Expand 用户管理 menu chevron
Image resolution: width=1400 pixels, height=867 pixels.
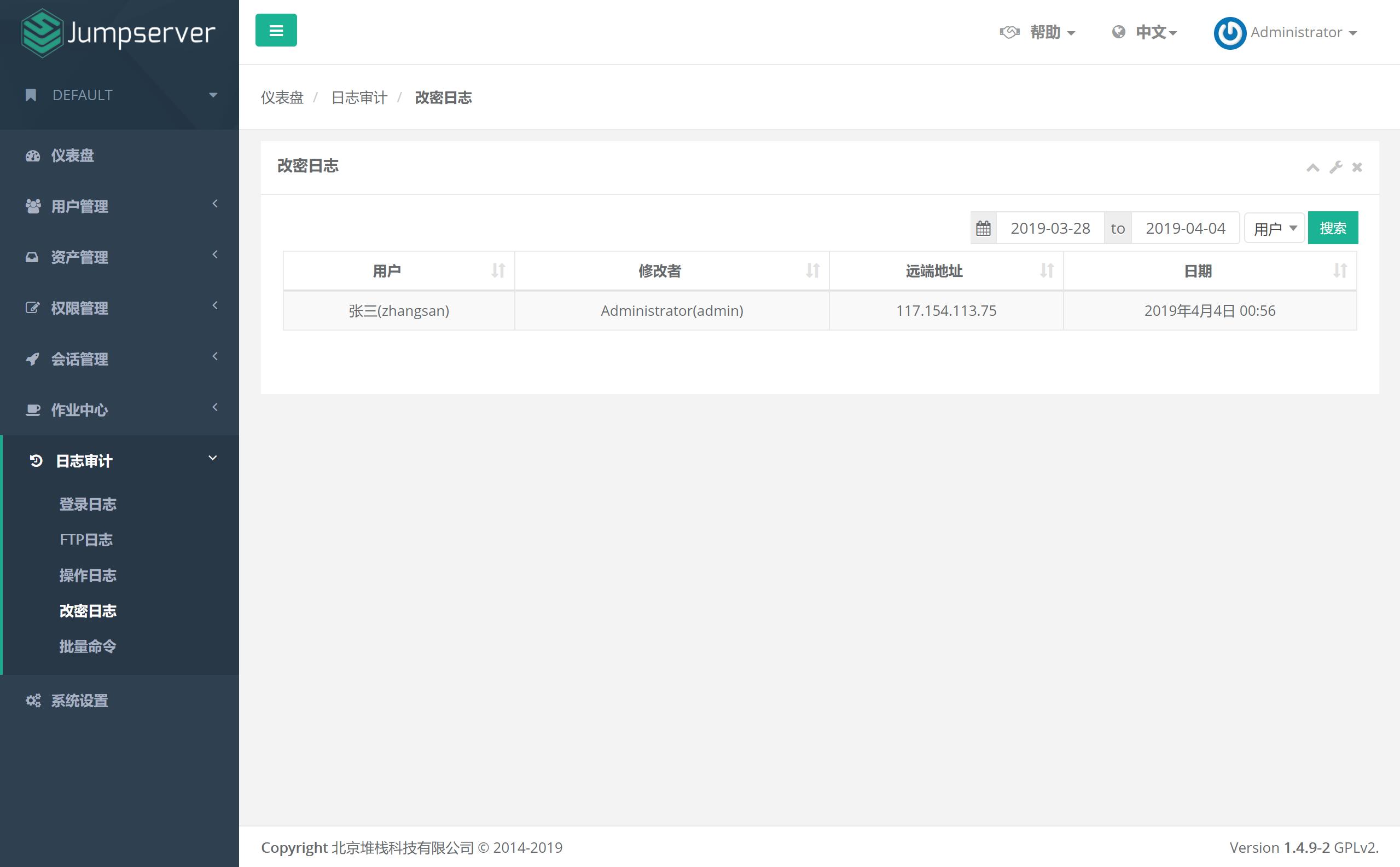(215, 204)
